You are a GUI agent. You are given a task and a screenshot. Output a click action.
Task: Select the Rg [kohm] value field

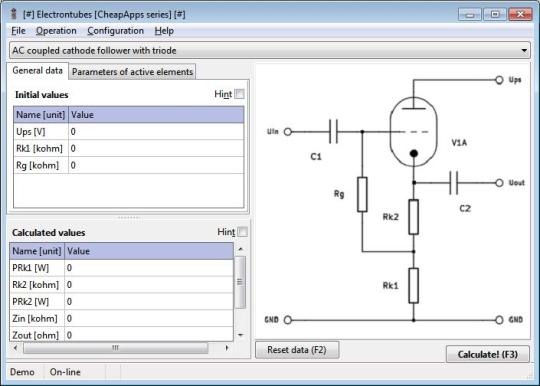(156, 165)
